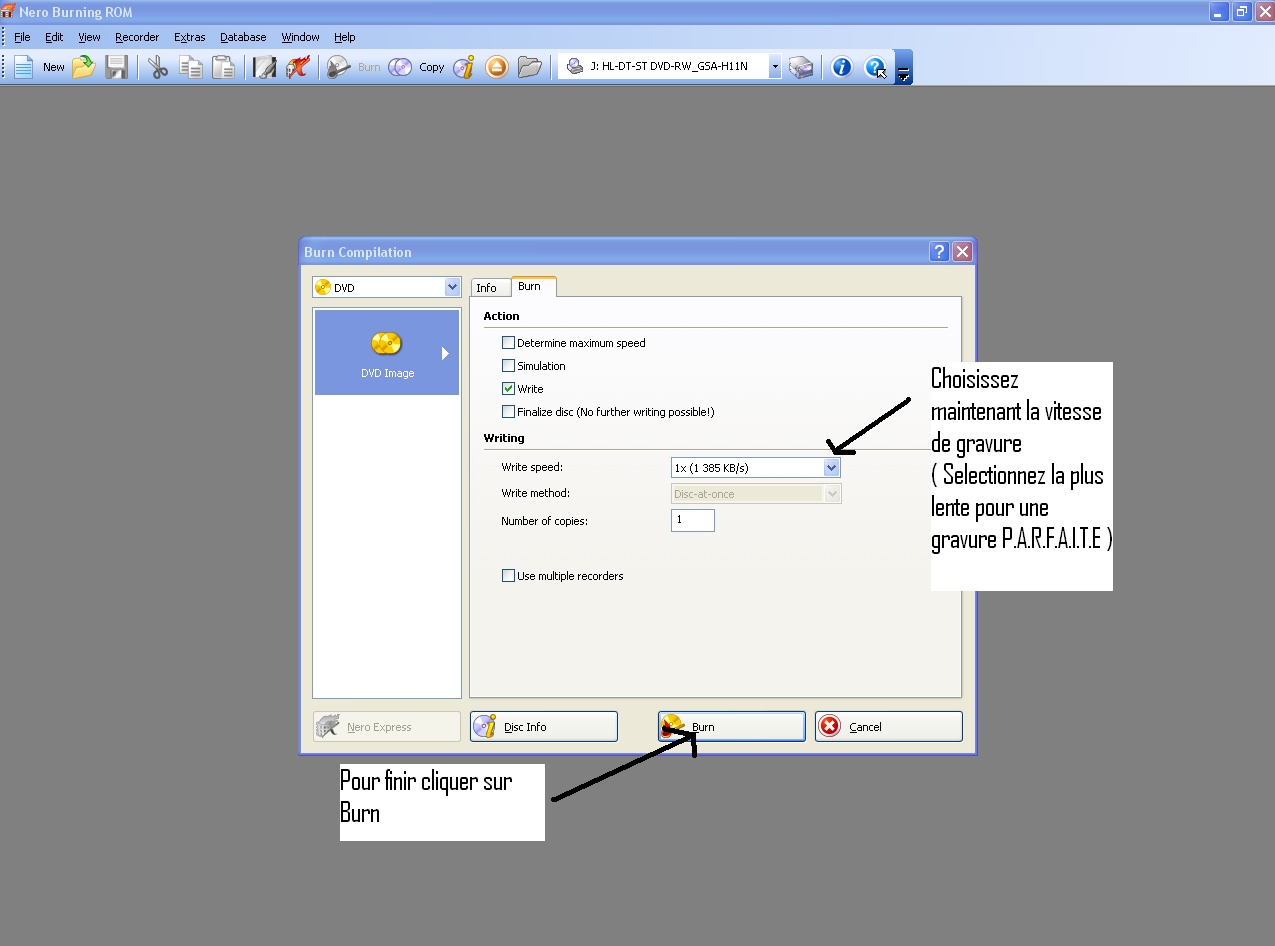Screen dimensions: 1275x946
Task: Tick the Simulation checkbox
Action: (x=509, y=366)
